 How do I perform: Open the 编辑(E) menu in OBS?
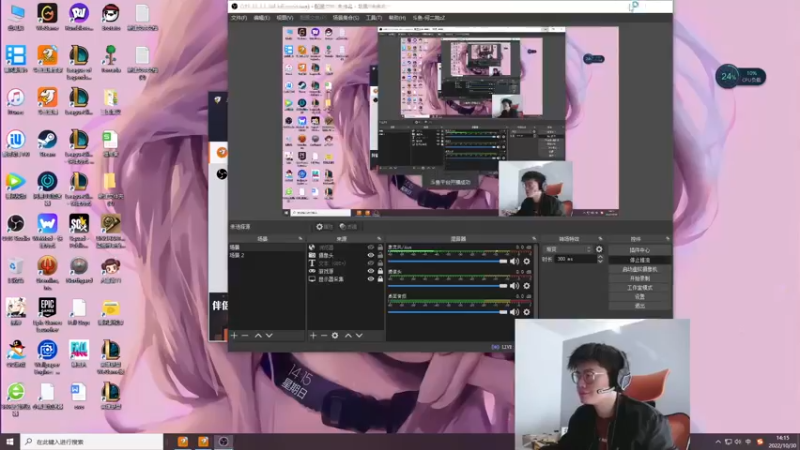[261, 18]
